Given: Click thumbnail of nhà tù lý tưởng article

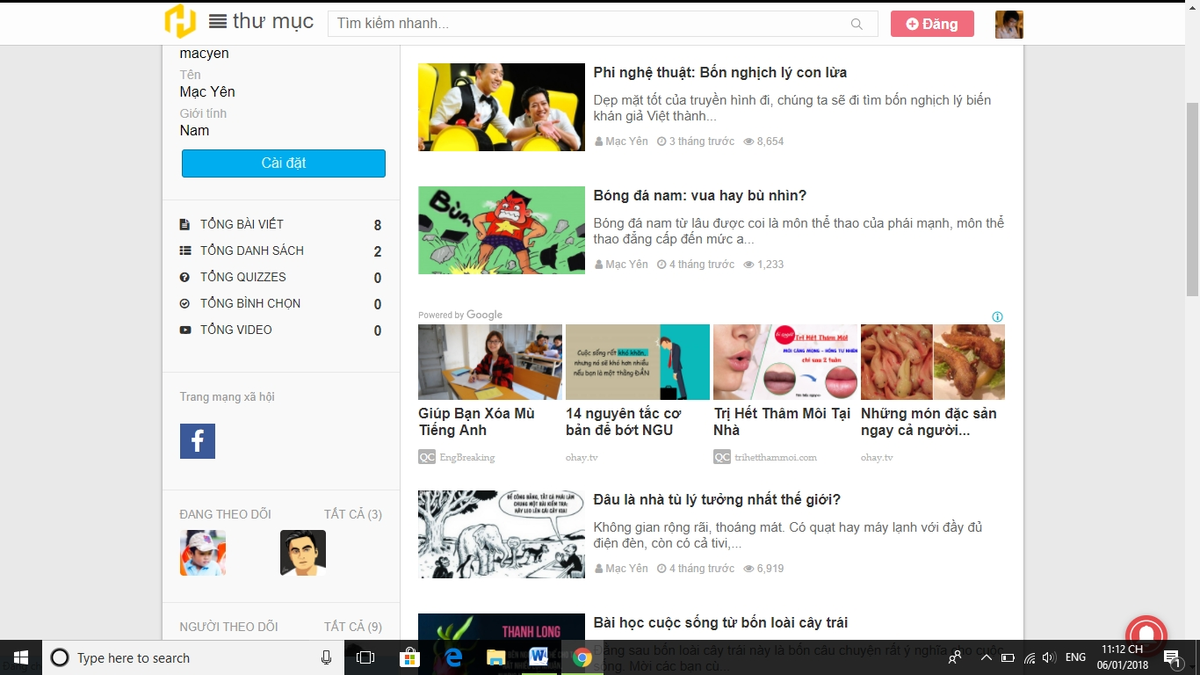Looking at the screenshot, I should (x=501, y=534).
